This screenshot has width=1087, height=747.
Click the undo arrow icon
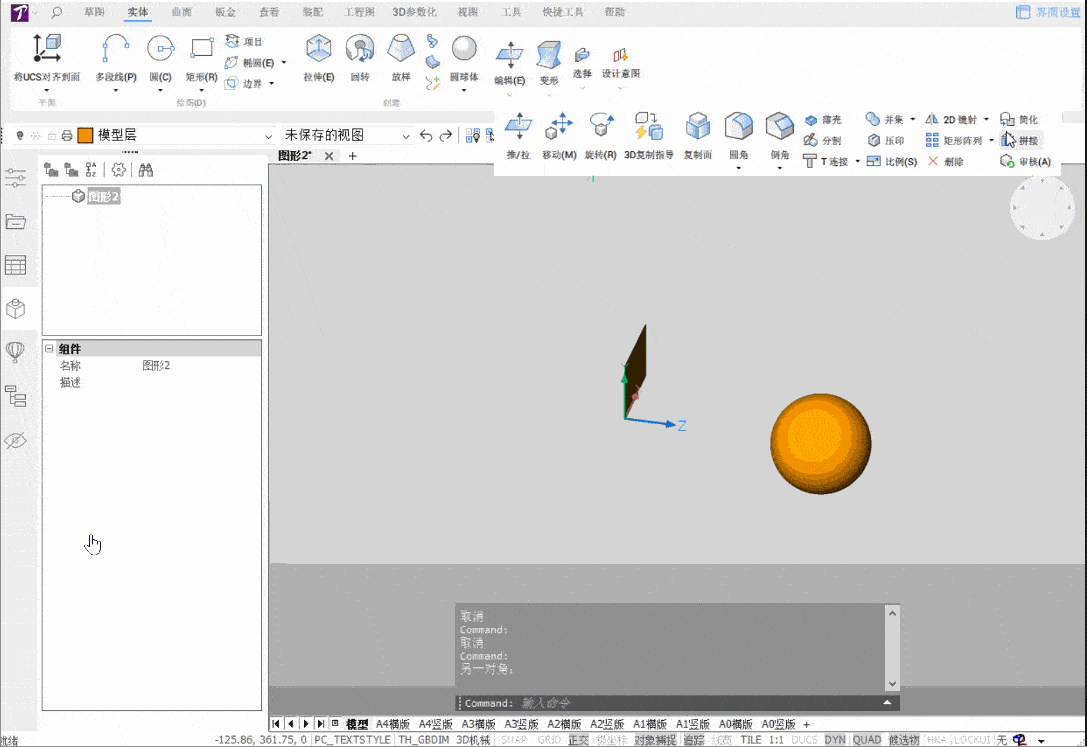[426, 136]
